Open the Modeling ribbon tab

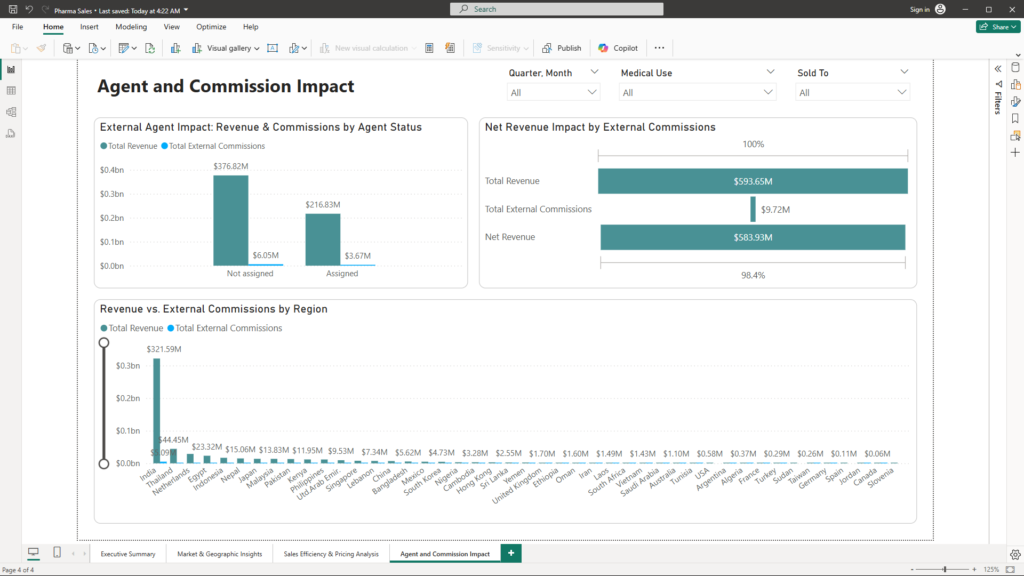130,27
